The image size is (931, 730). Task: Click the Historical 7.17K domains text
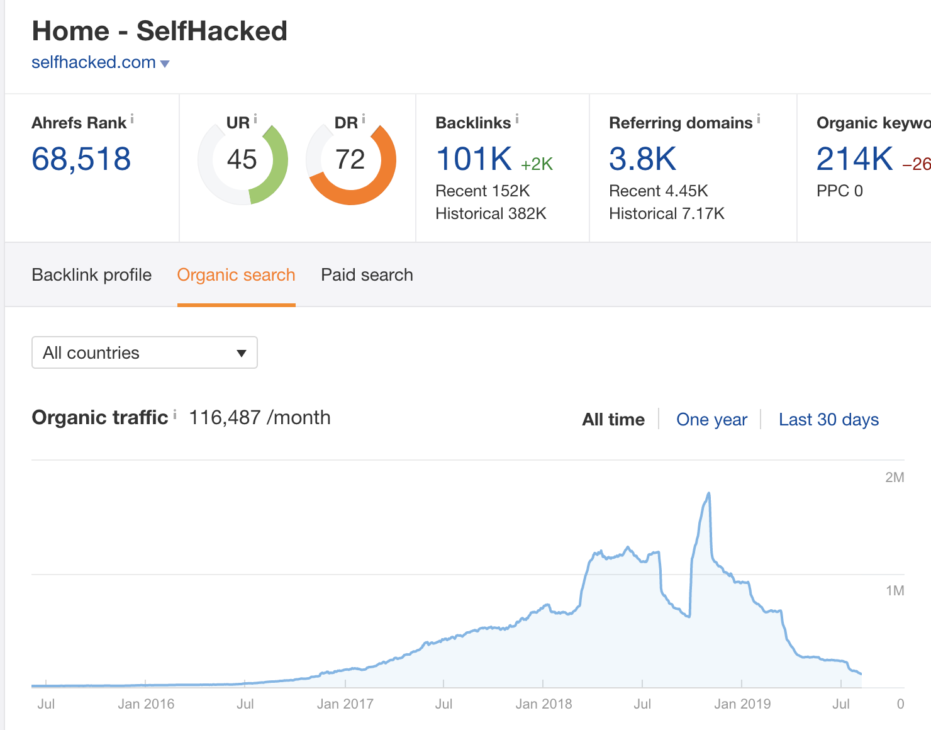point(667,213)
